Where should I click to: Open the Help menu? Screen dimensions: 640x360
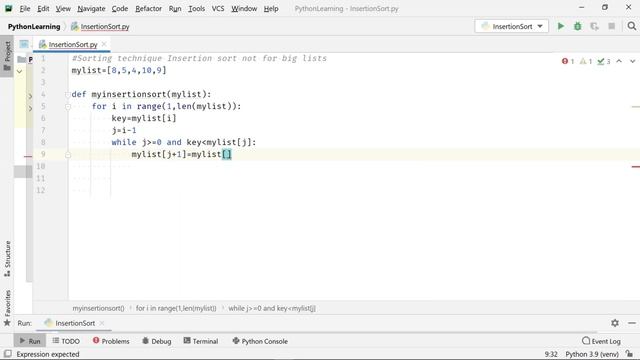pos(271,8)
